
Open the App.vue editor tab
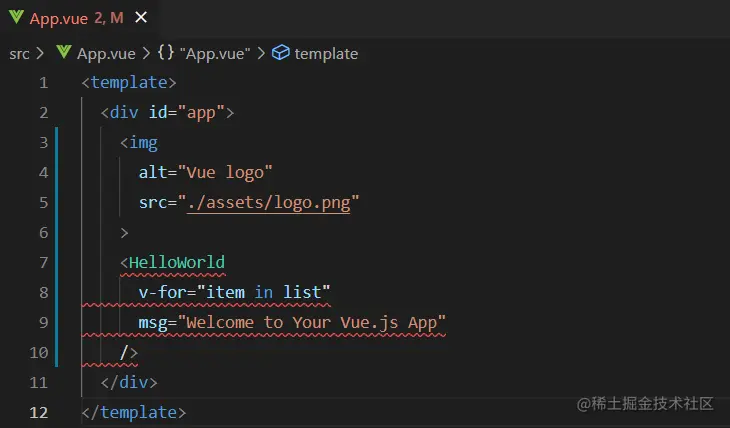click(x=78, y=18)
